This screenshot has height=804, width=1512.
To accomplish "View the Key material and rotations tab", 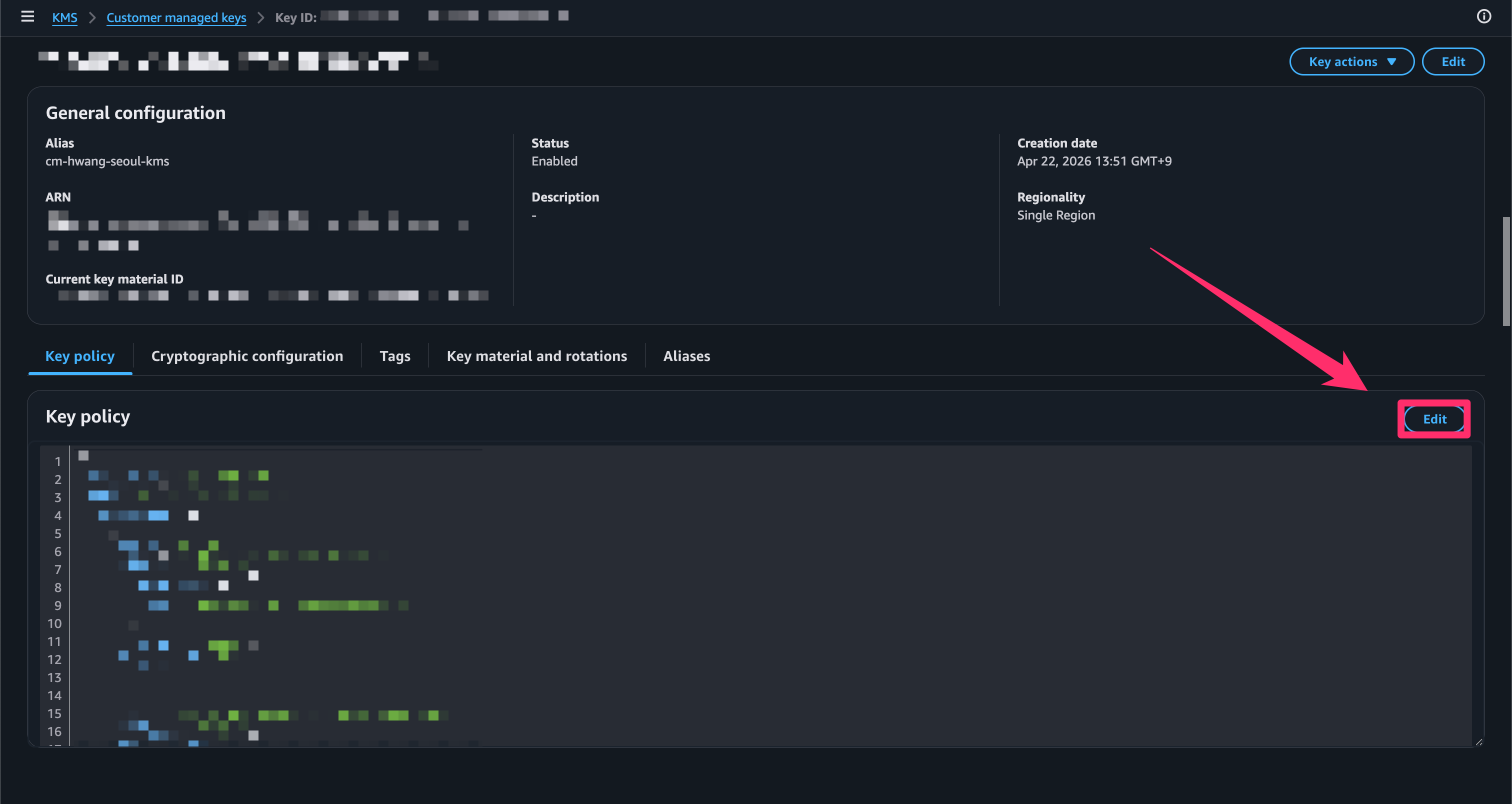I will [536, 355].
